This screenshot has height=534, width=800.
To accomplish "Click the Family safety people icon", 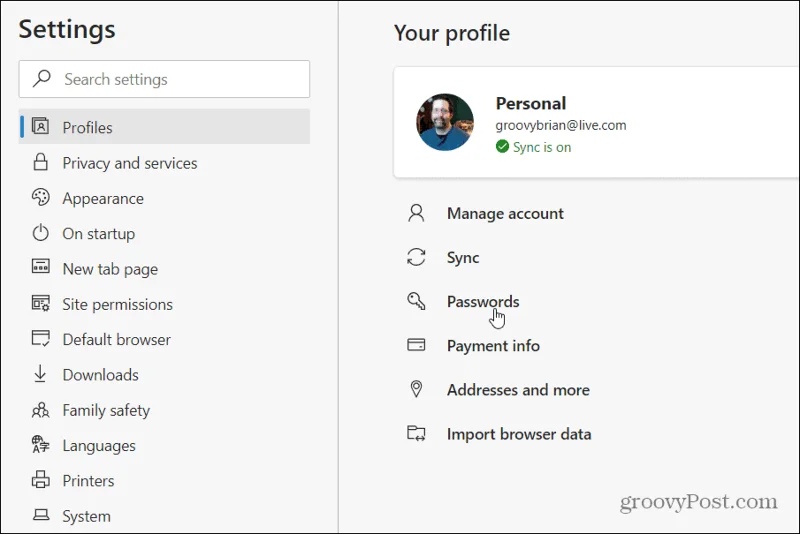I will (41, 410).
